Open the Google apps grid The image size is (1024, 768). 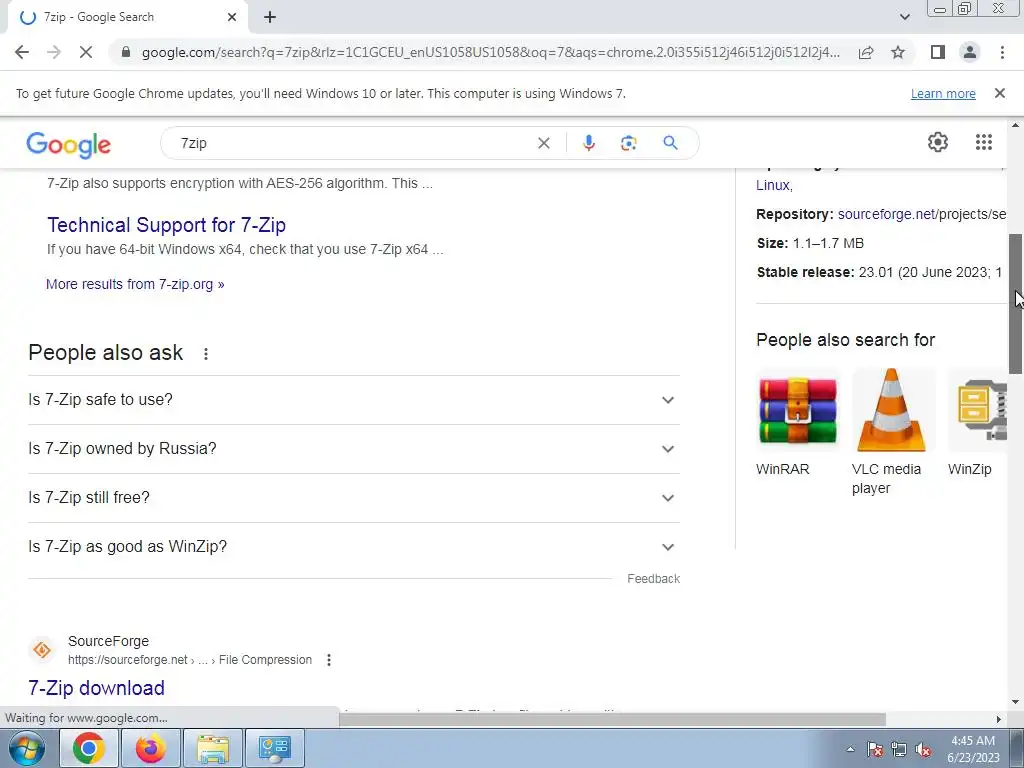point(984,142)
